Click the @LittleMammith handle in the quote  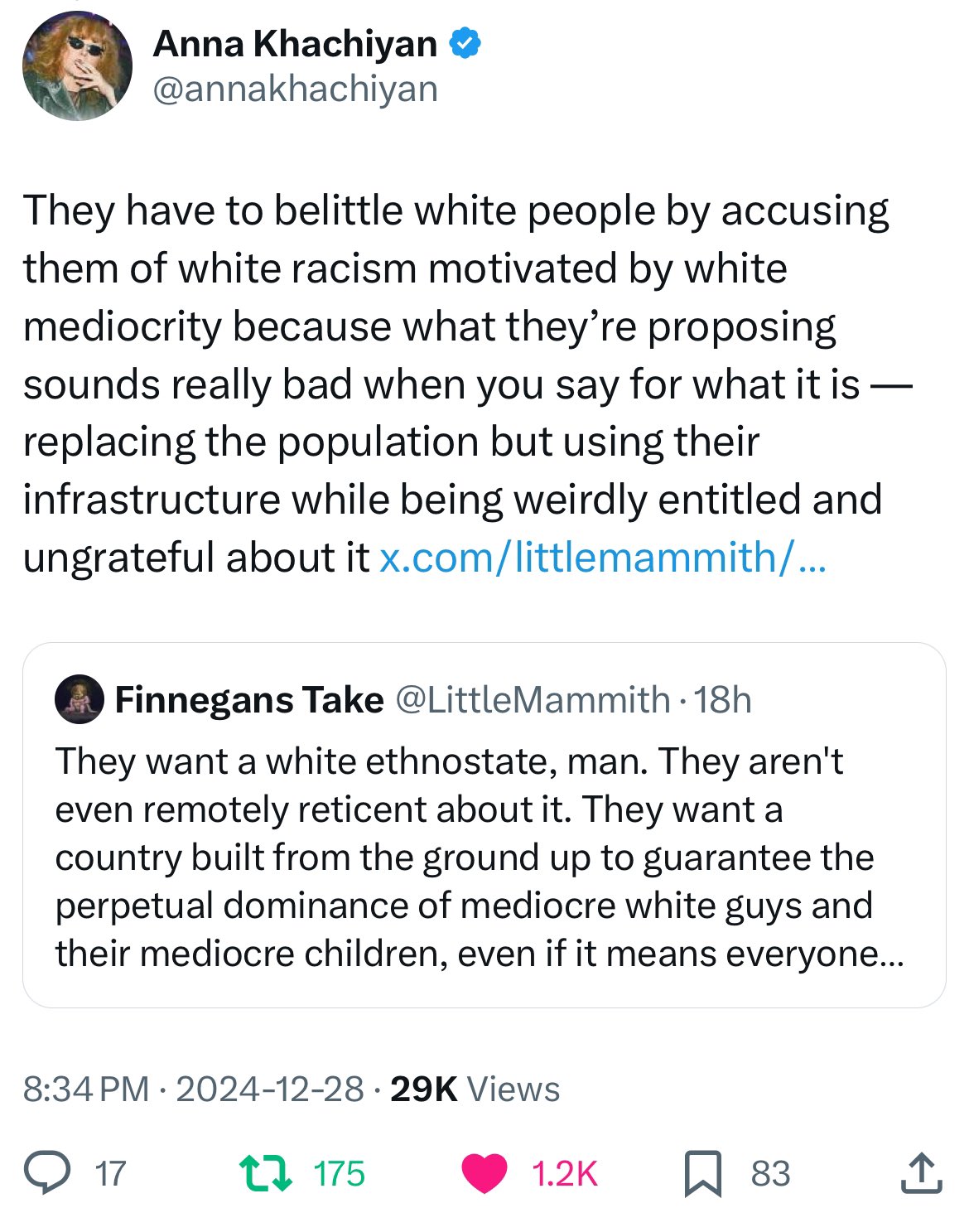coord(533,700)
